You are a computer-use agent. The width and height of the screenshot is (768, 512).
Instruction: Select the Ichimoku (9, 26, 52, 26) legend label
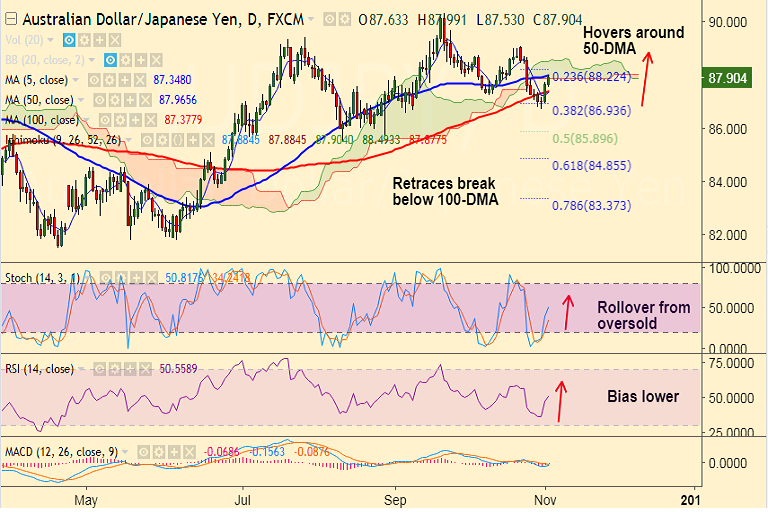point(63,140)
